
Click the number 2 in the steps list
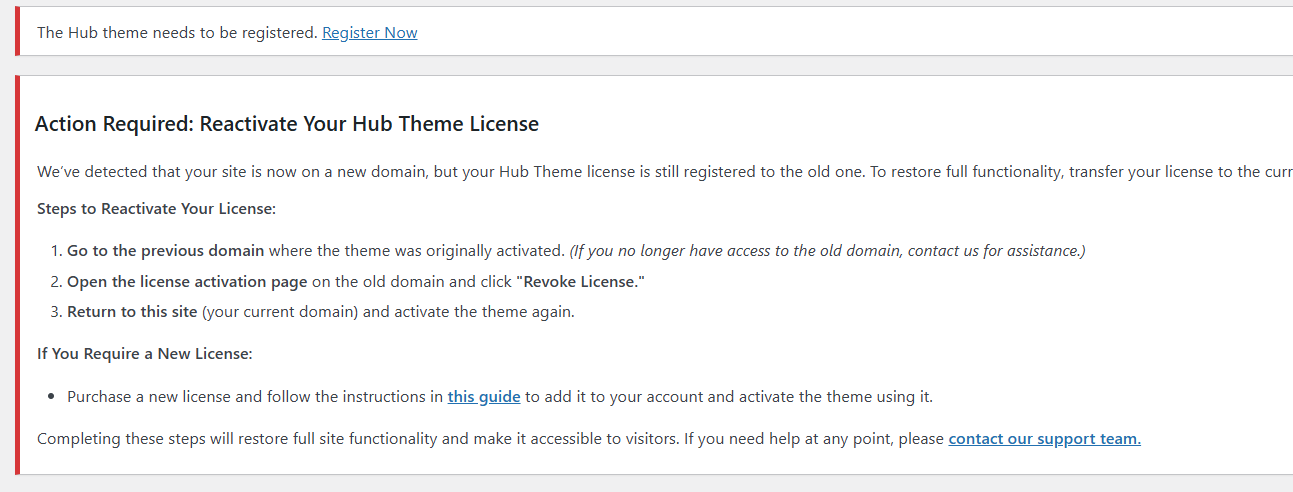55,282
